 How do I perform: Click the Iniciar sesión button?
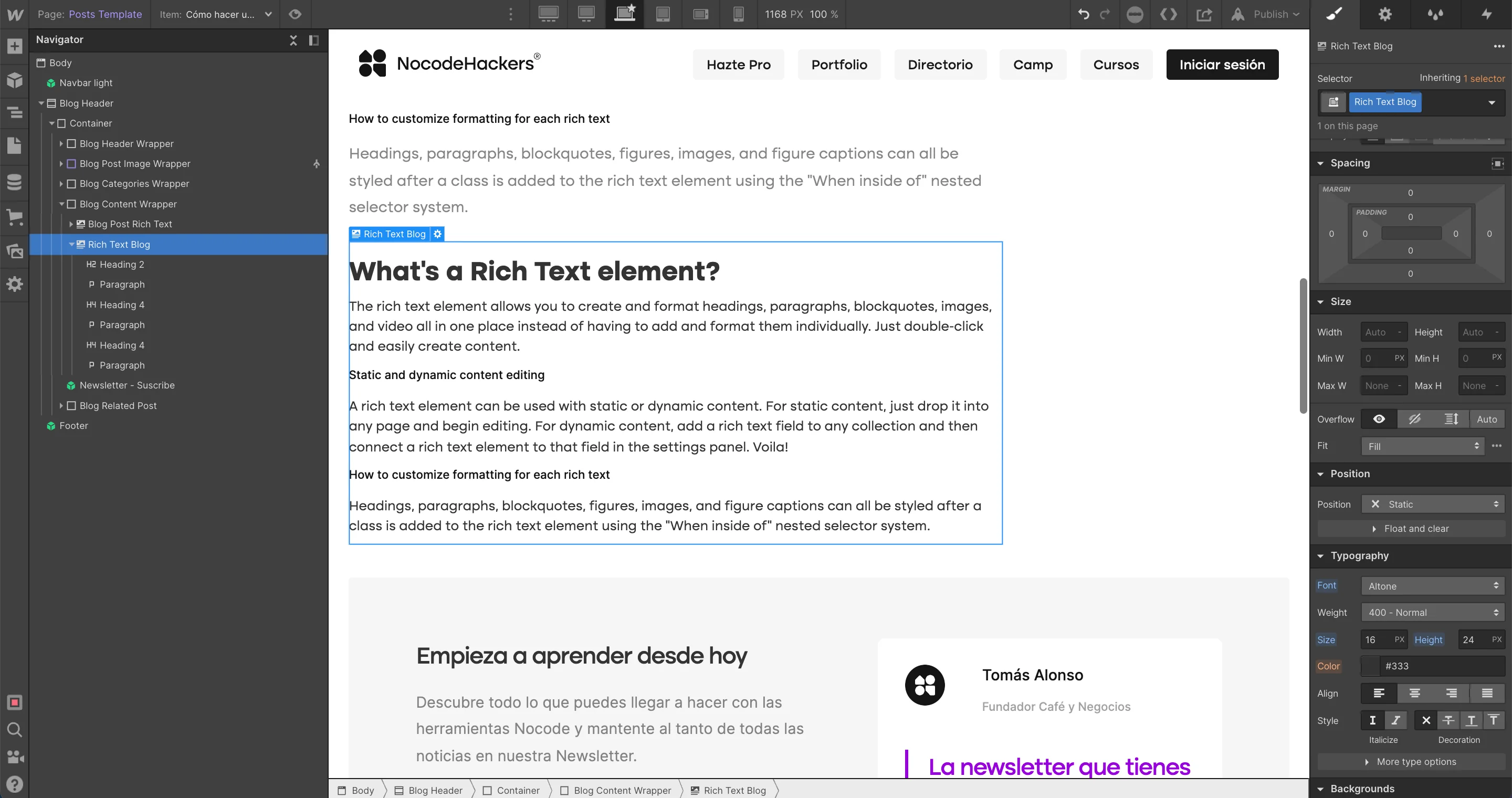(x=1222, y=65)
